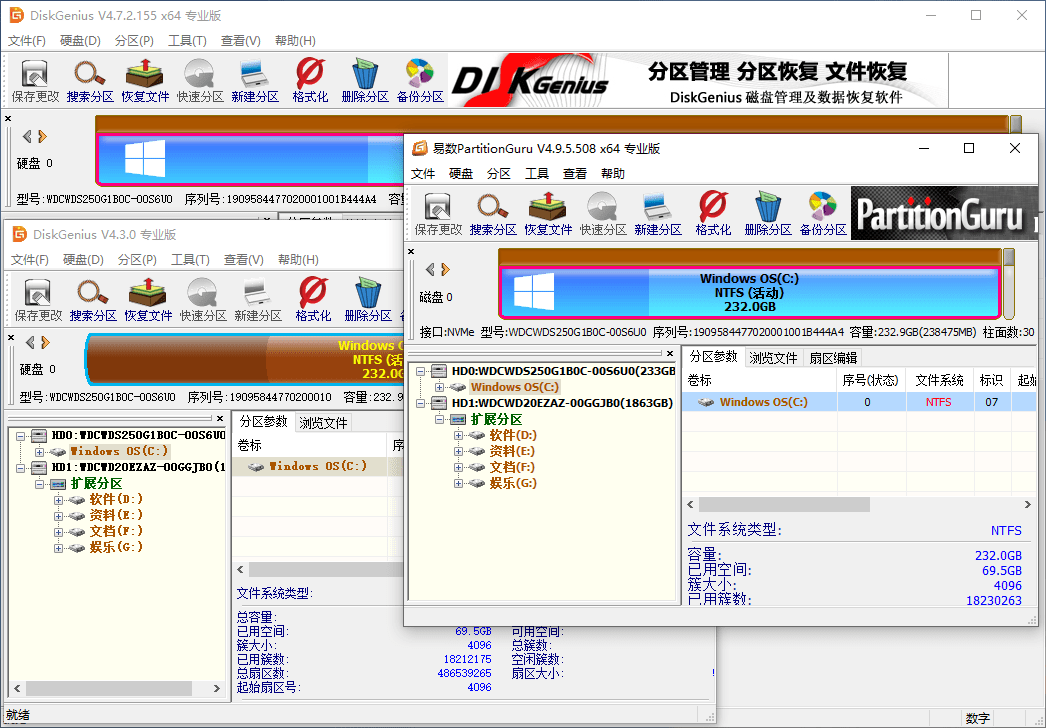Image resolution: width=1046 pixels, height=728 pixels.
Task: Select 软件(D:) in DiskGenius V4.3.0 tree
Action: [116, 499]
